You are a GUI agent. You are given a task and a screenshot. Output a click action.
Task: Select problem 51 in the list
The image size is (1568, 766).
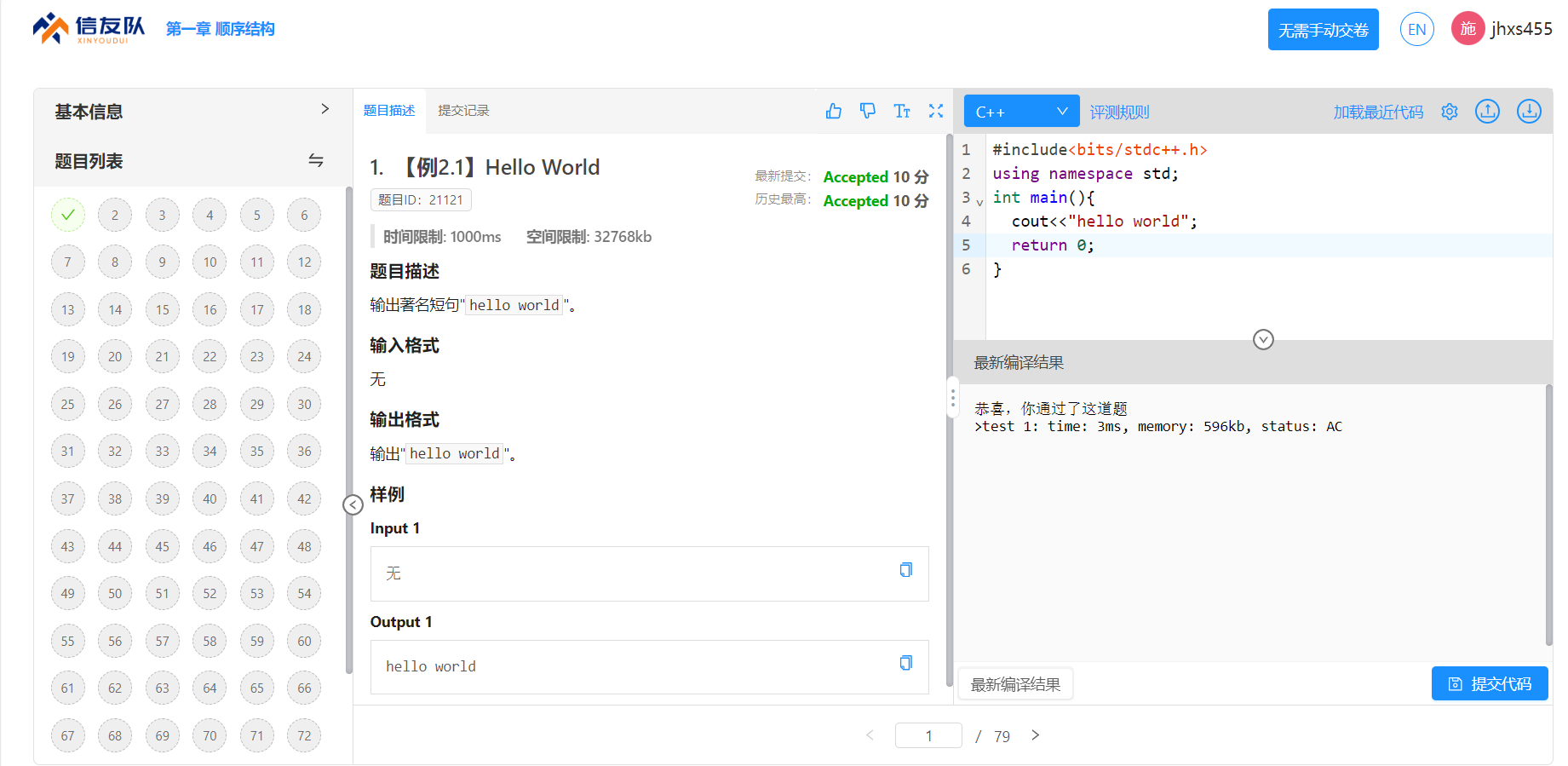coord(163,593)
